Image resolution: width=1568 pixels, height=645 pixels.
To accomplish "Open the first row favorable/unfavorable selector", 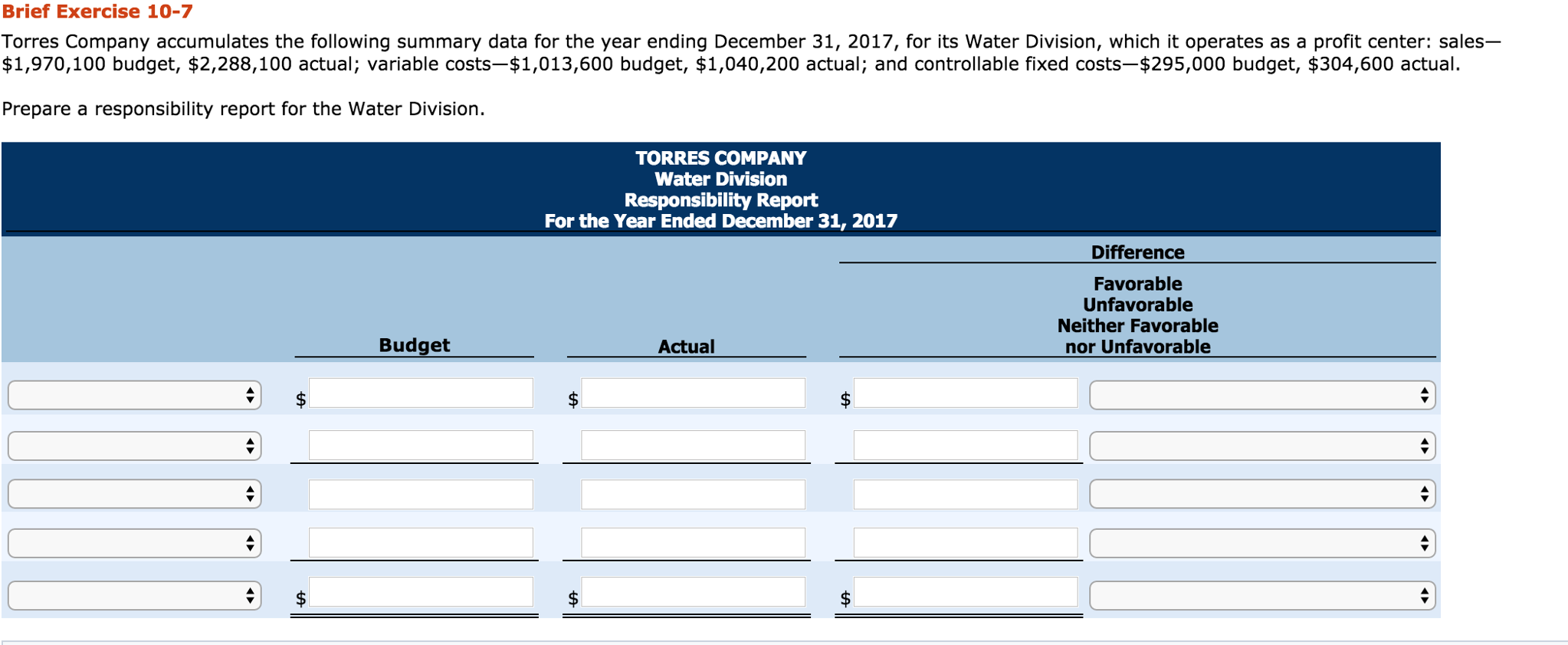I will click(1261, 395).
